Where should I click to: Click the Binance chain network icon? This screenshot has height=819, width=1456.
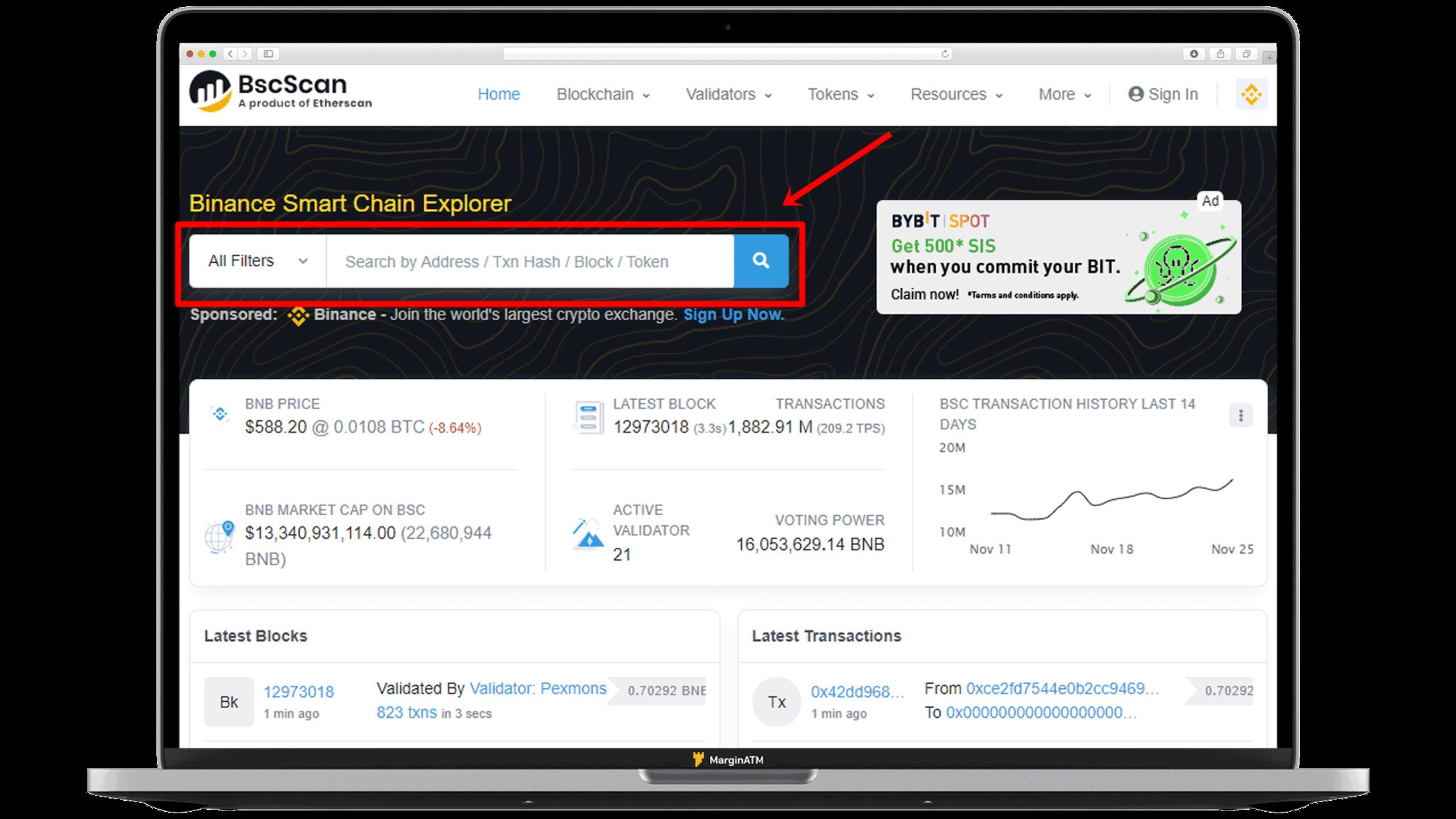[1252, 94]
